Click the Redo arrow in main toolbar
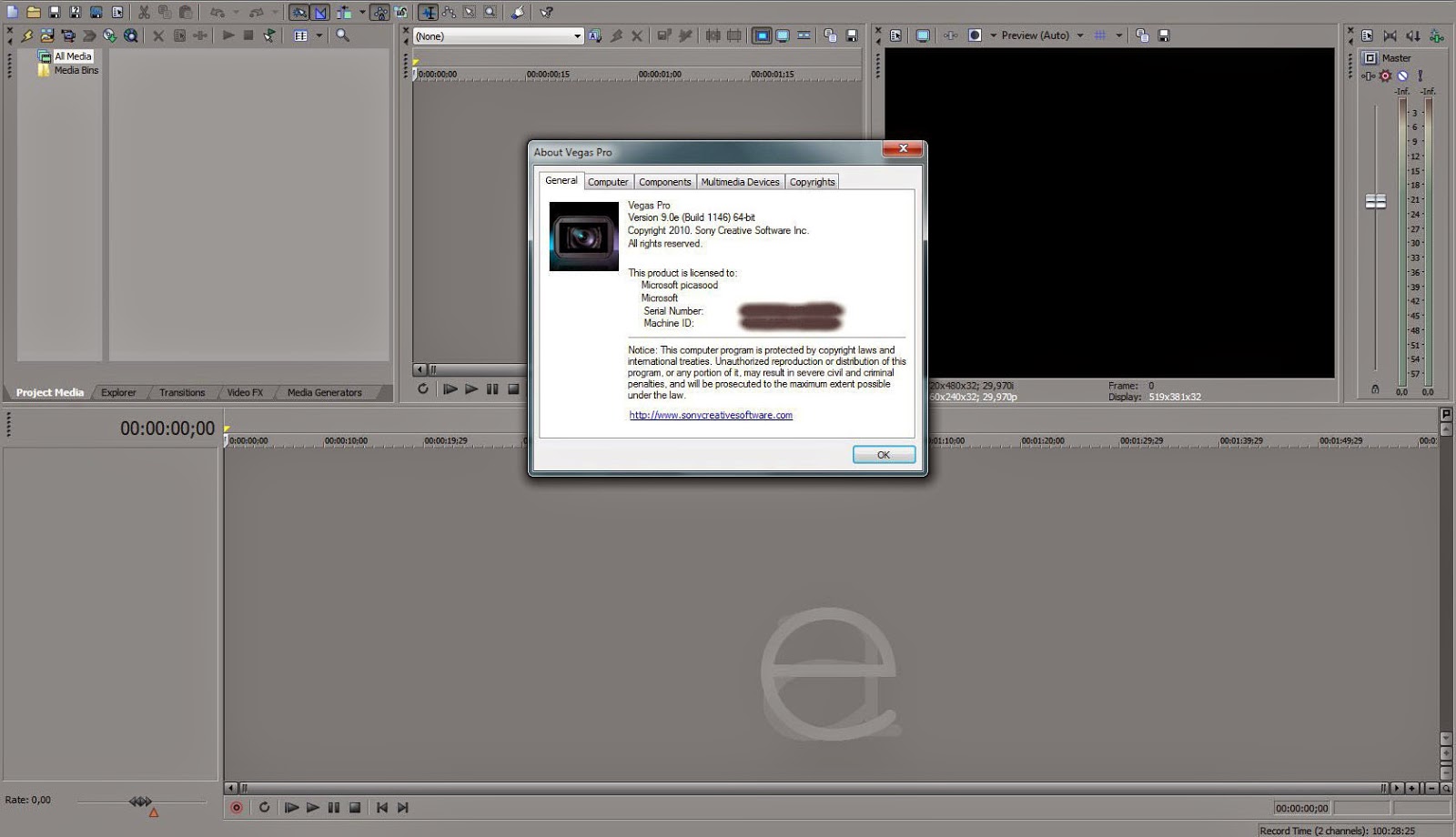 tap(256, 12)
